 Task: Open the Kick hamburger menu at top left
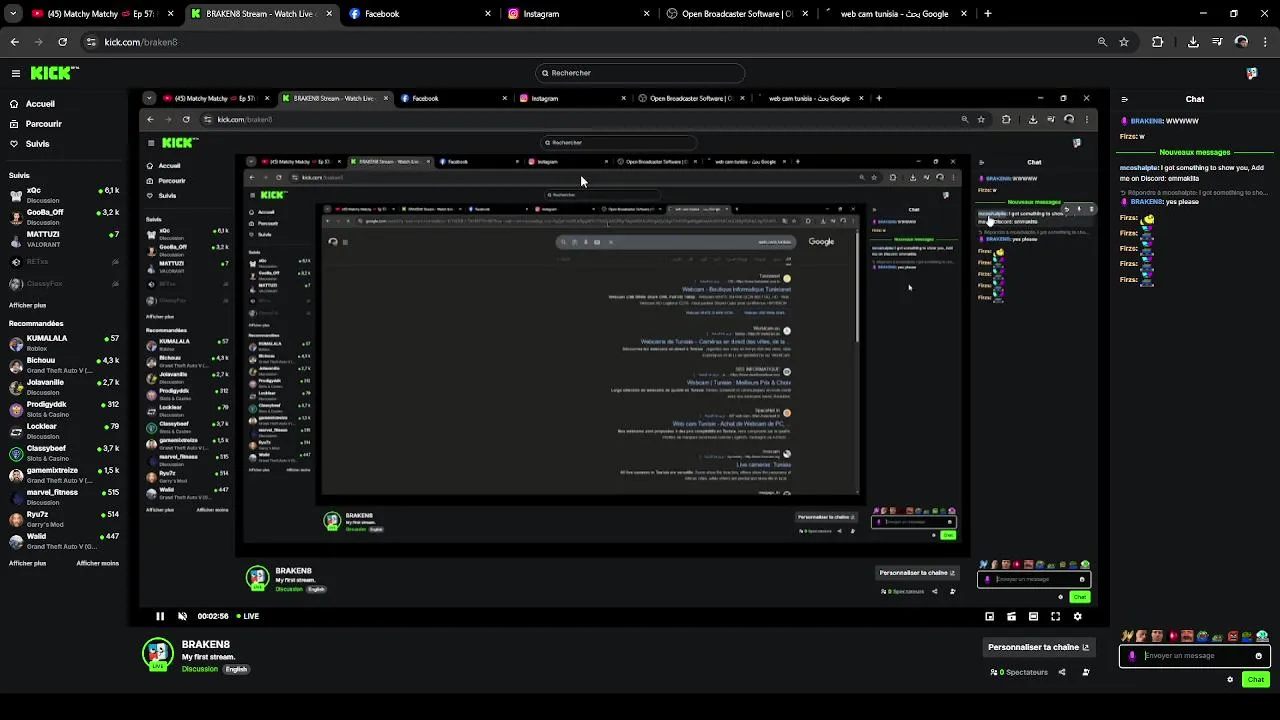tap(15, 73)
